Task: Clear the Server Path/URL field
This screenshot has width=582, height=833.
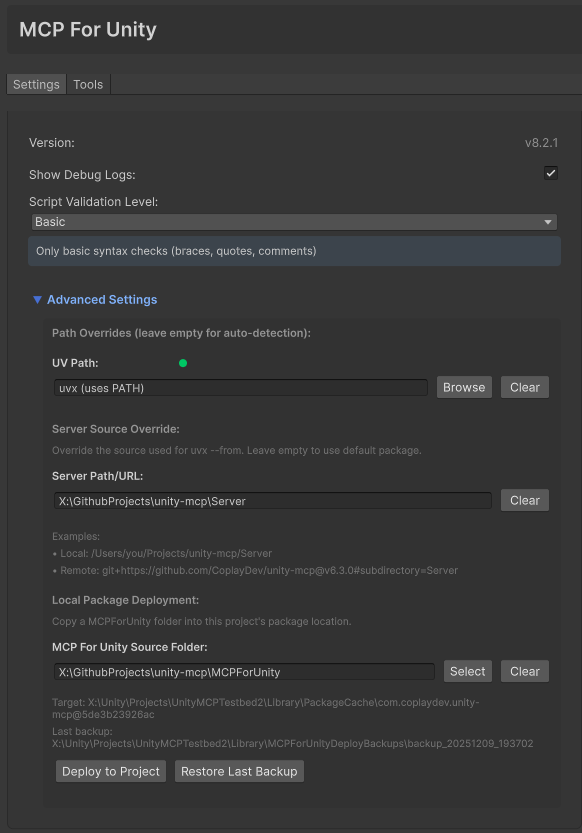Action: 524,499
